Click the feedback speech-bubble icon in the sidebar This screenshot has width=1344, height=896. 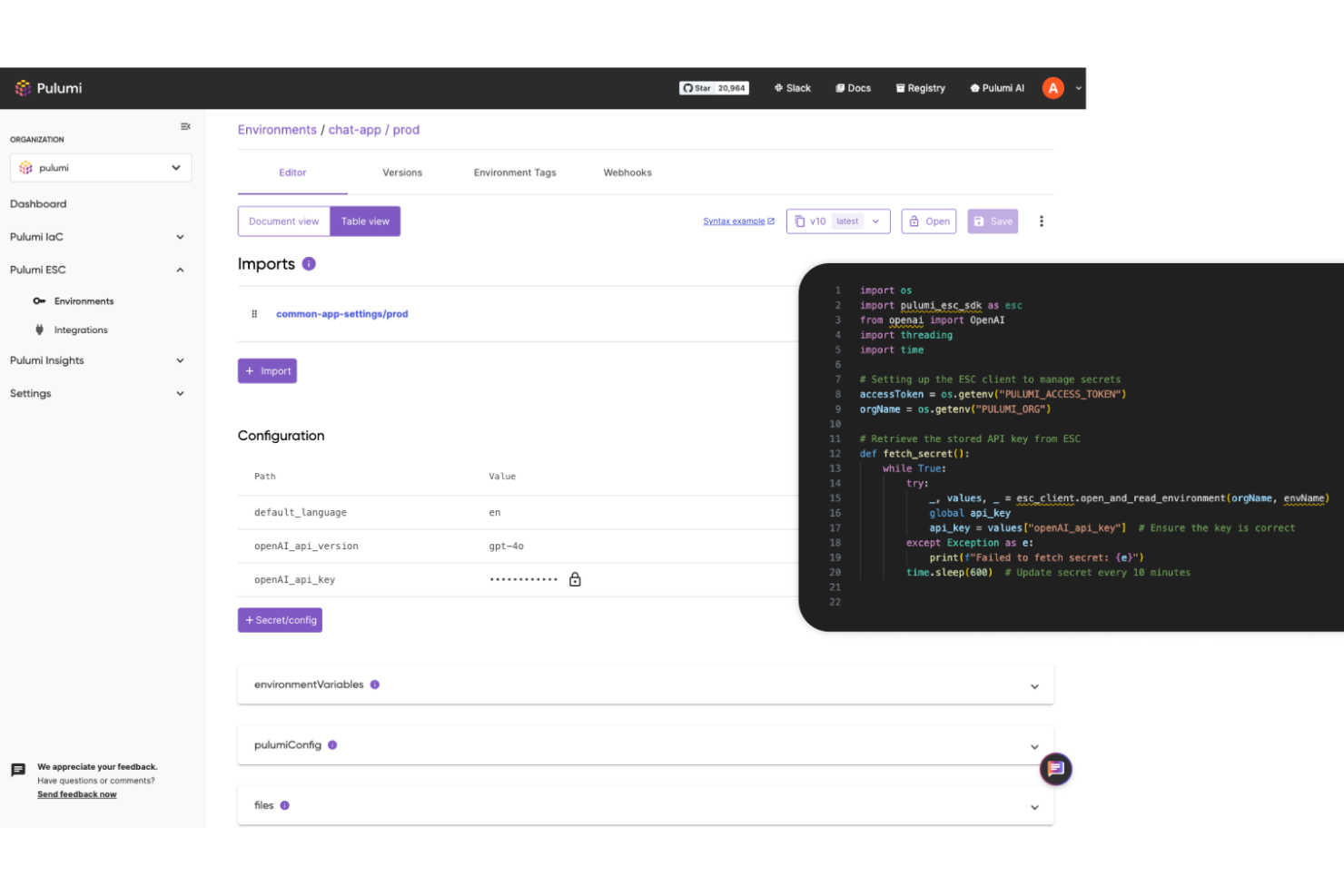[x=18, y=771]
